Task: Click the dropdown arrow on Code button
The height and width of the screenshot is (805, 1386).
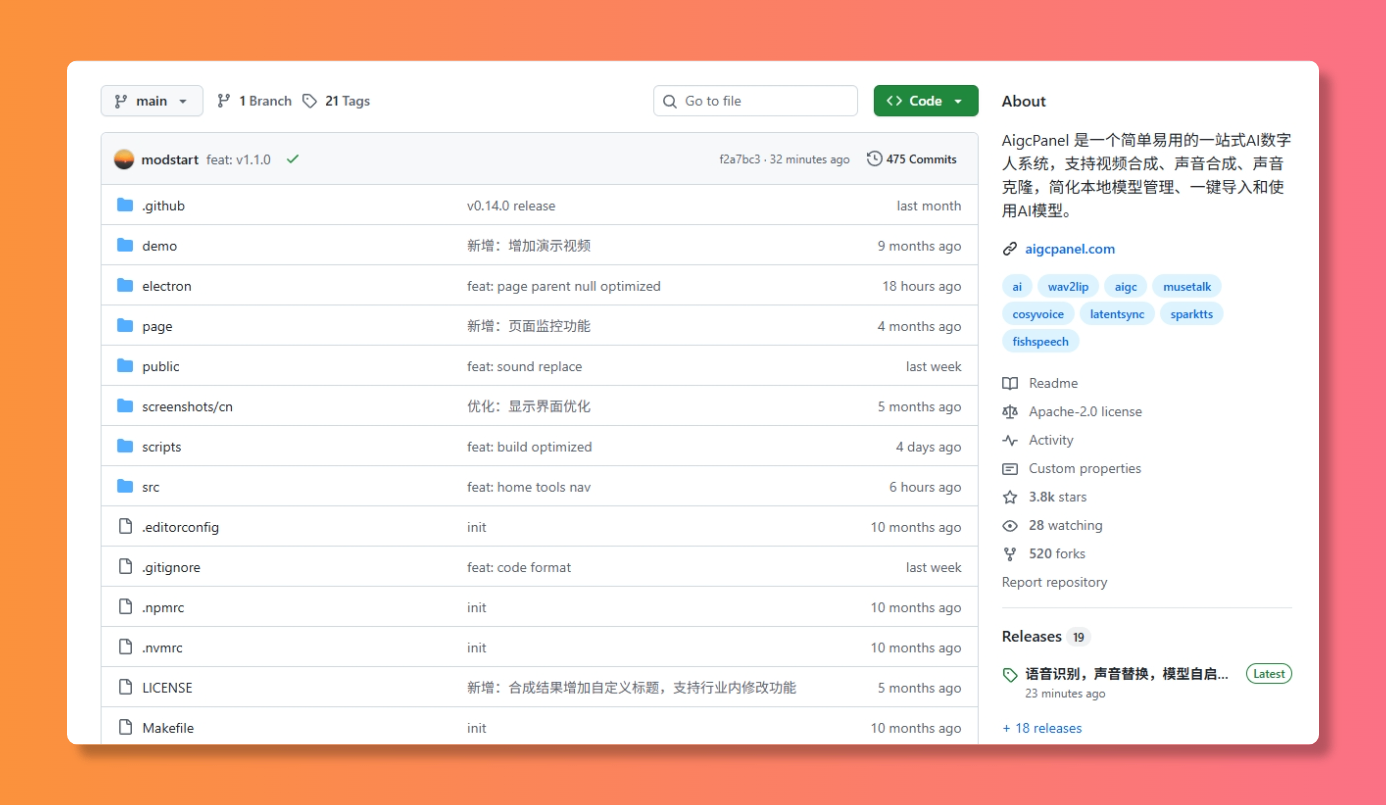Action: (x=958, y=101)
